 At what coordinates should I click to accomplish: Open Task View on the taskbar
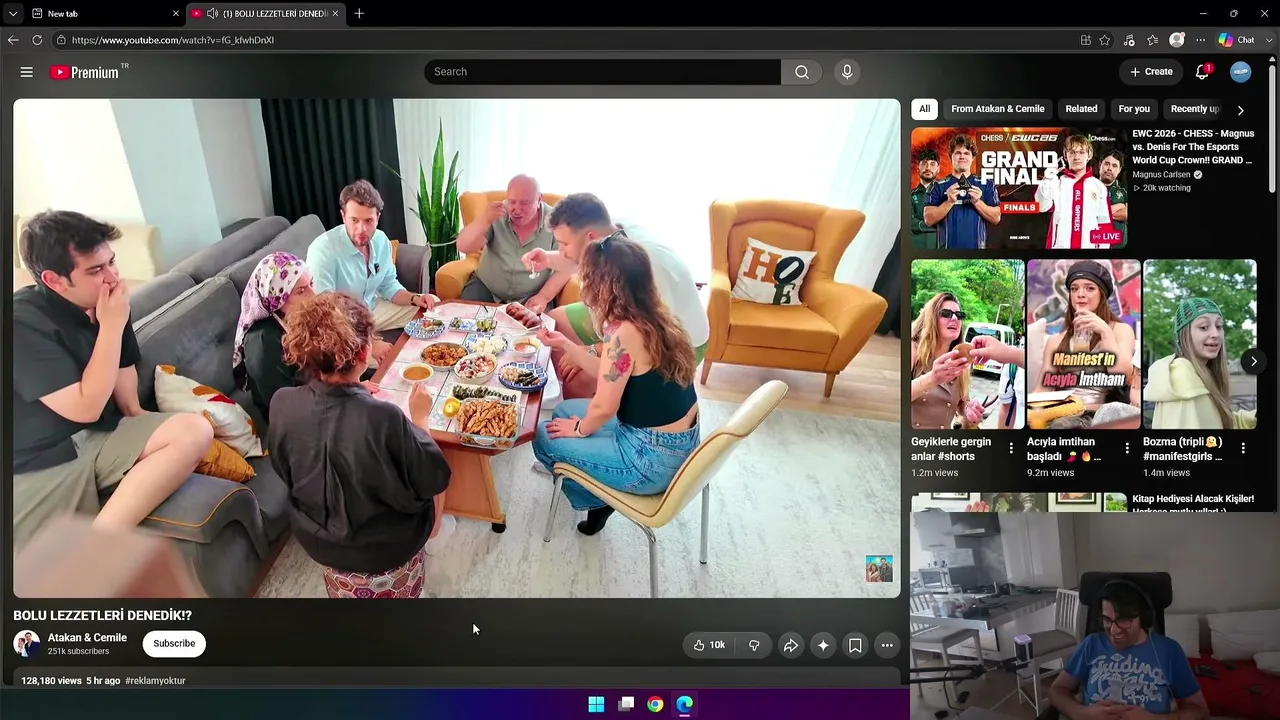pos(626,704)
